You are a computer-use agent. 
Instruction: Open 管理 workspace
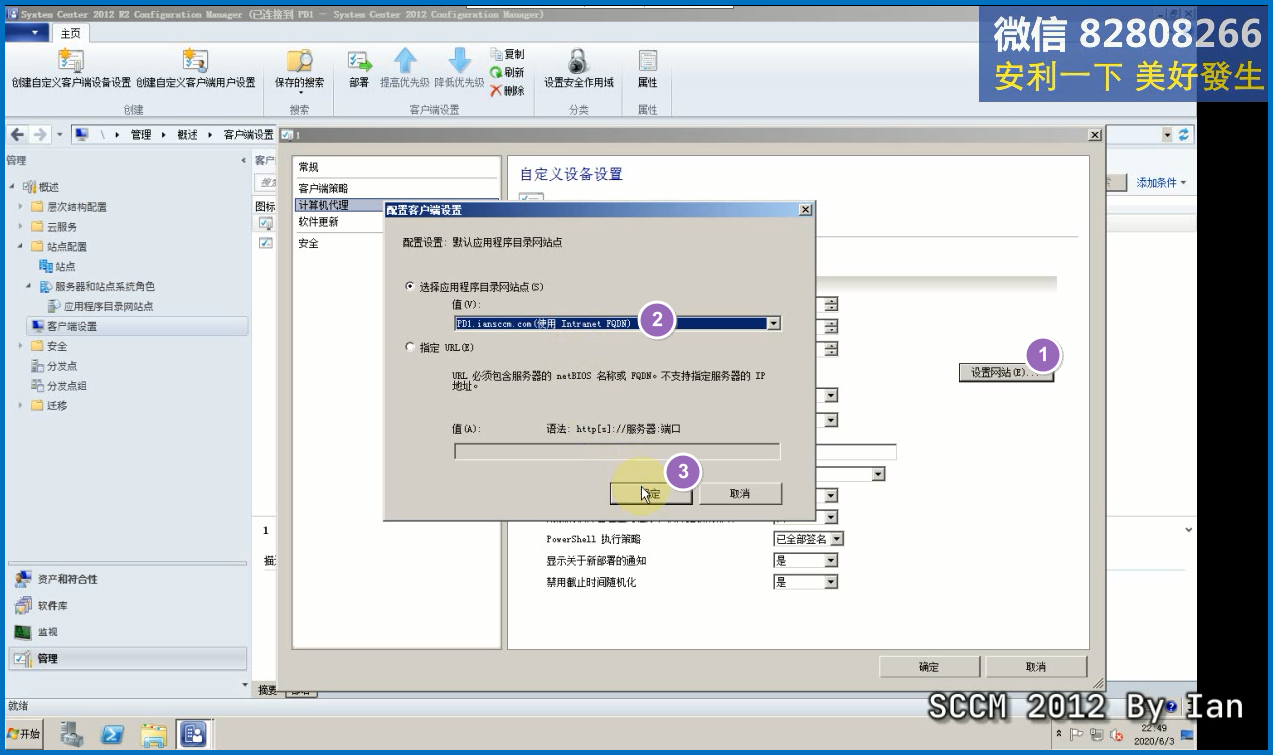click(x=126, y=658)
